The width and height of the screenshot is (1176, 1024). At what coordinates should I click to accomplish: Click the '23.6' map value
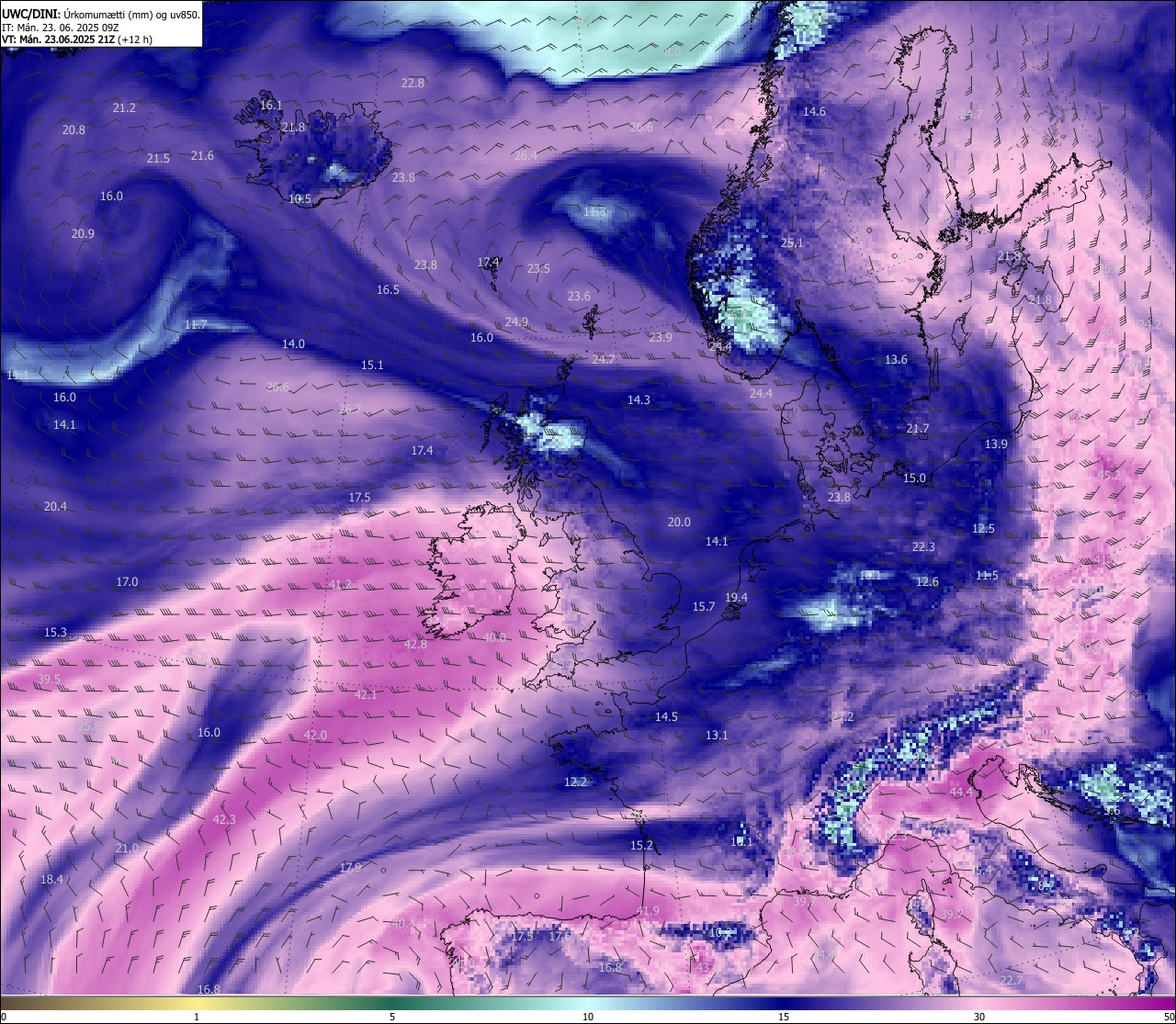click(x=579, y=297)
